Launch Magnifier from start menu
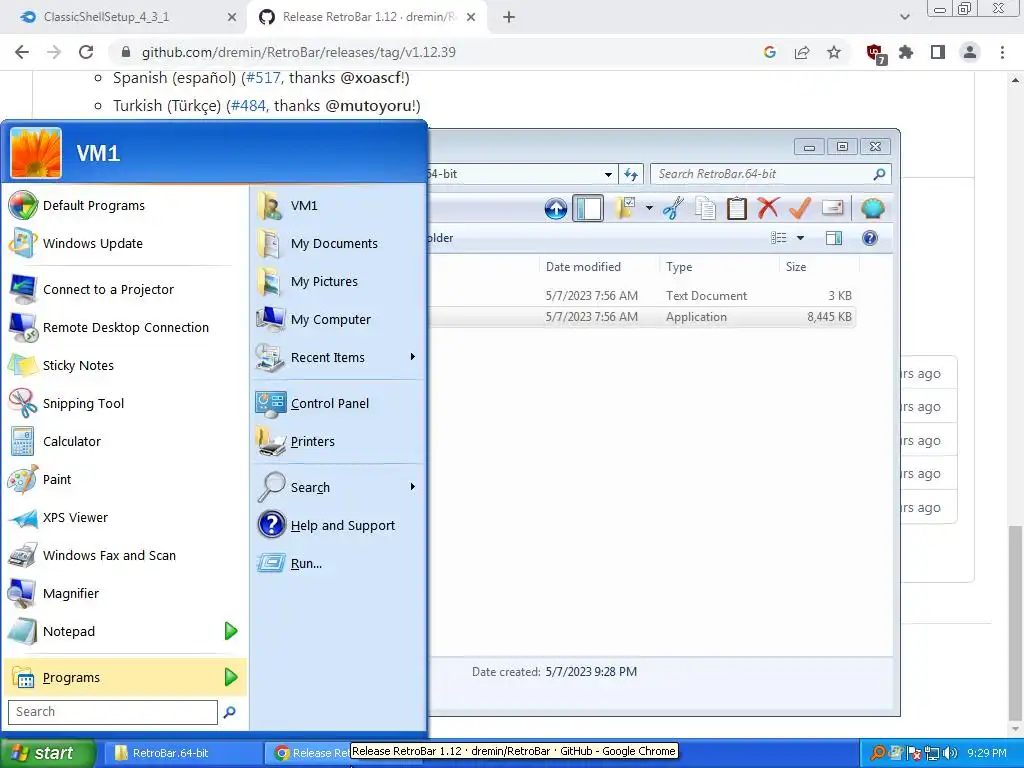The height and width of the screenshot is (768, 1024). tap(124, 593)
